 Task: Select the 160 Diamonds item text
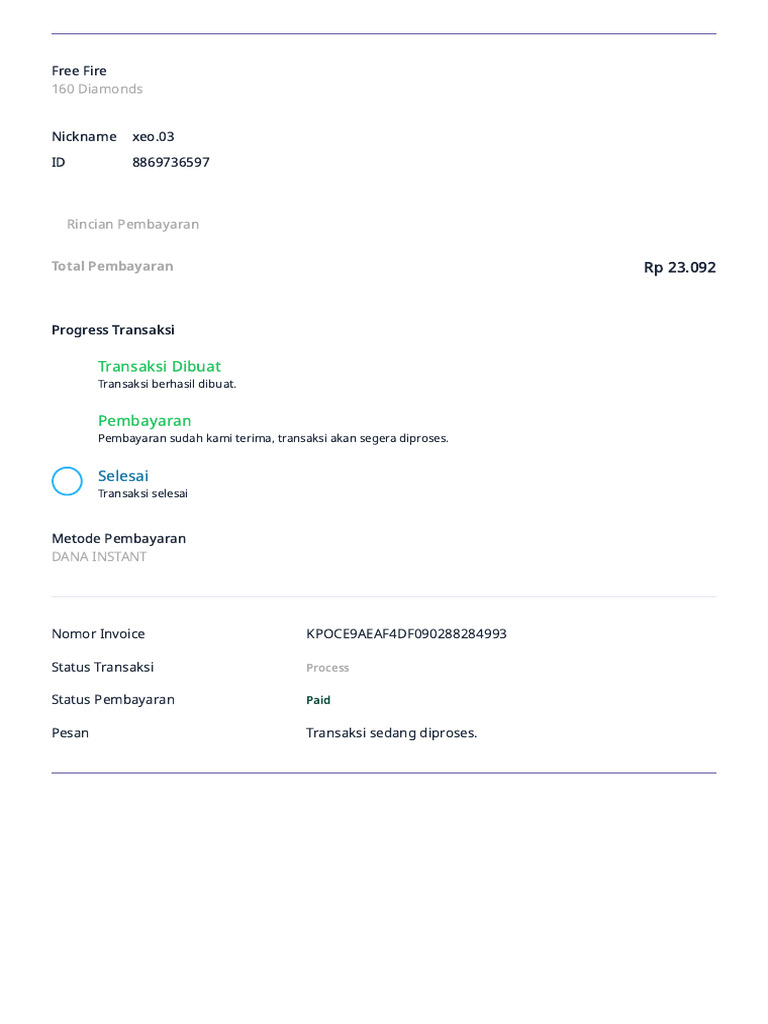[97, 89]
